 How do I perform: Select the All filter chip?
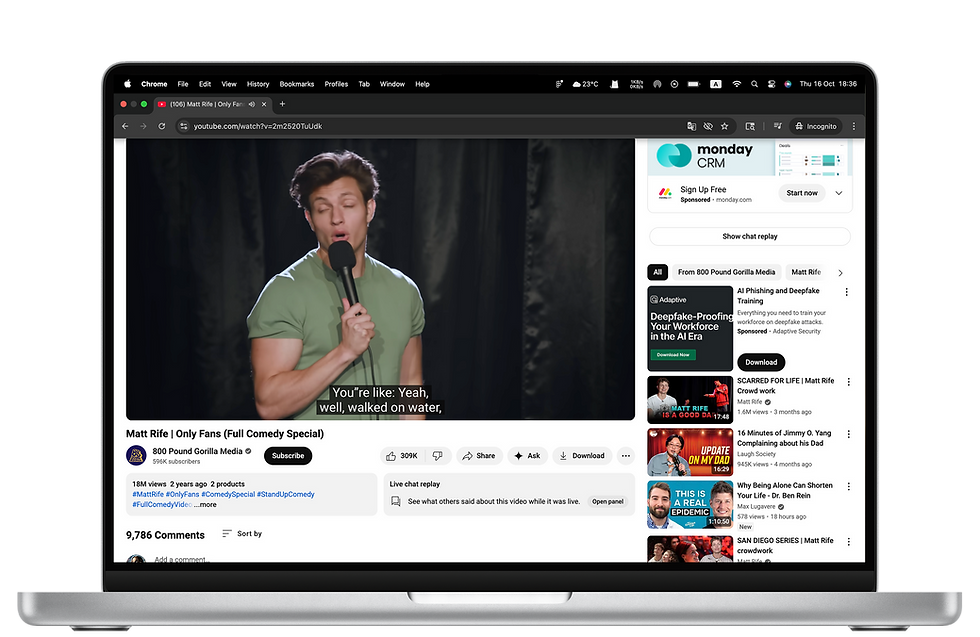point(658,272)
